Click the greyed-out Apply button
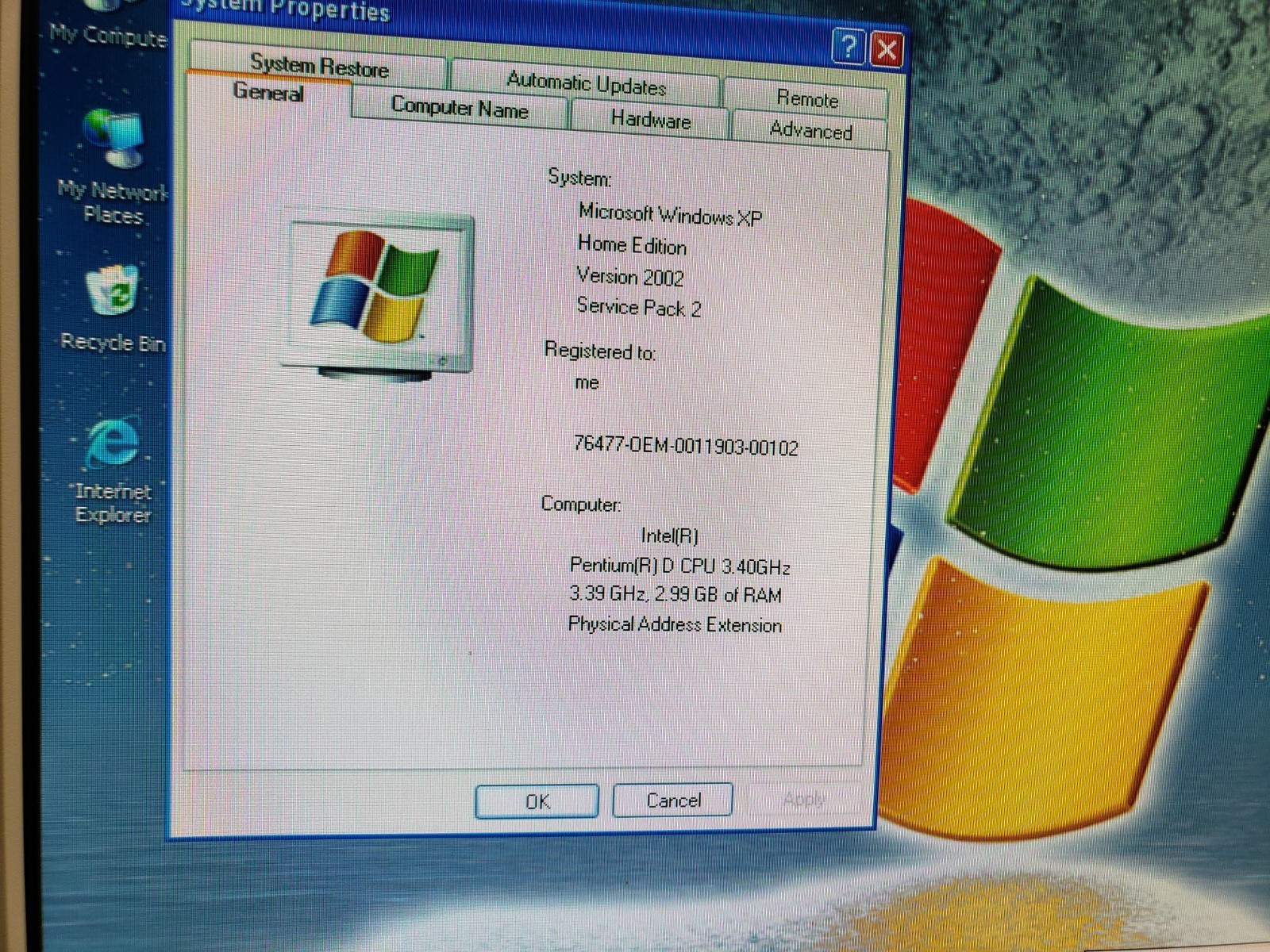The height and width of the screenshot is (952, 1270). tap(804, 799)
